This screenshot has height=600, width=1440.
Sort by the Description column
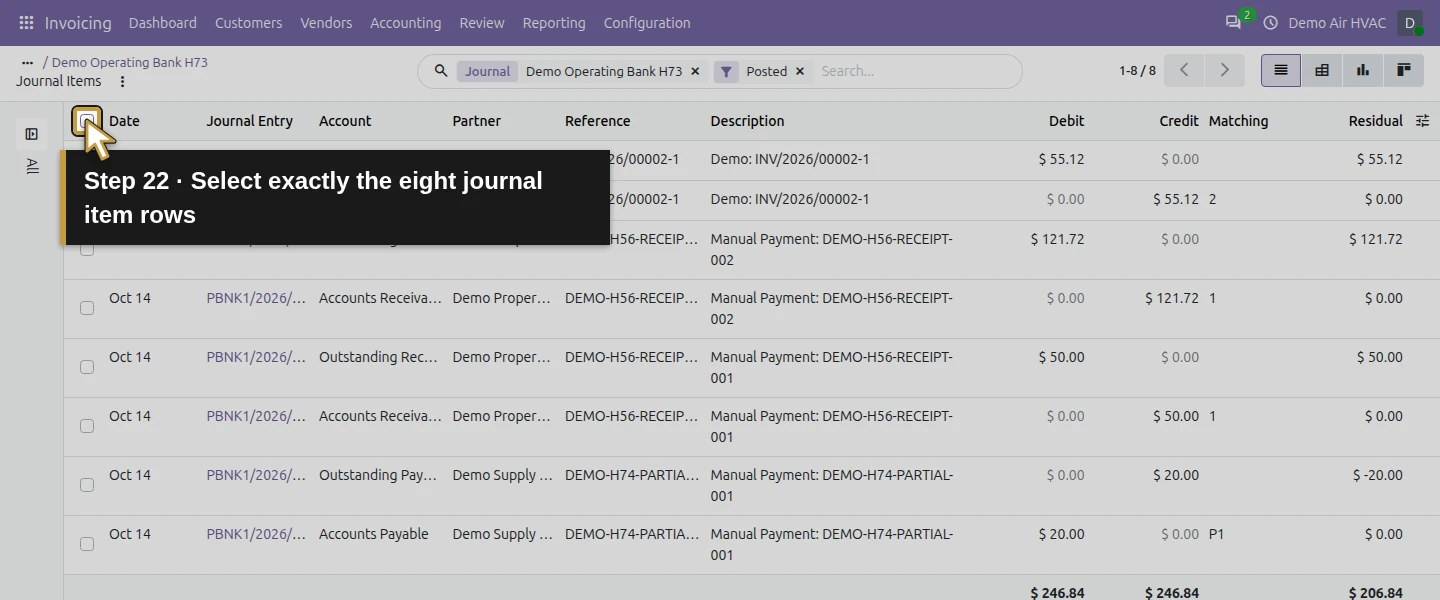(747, 121)
